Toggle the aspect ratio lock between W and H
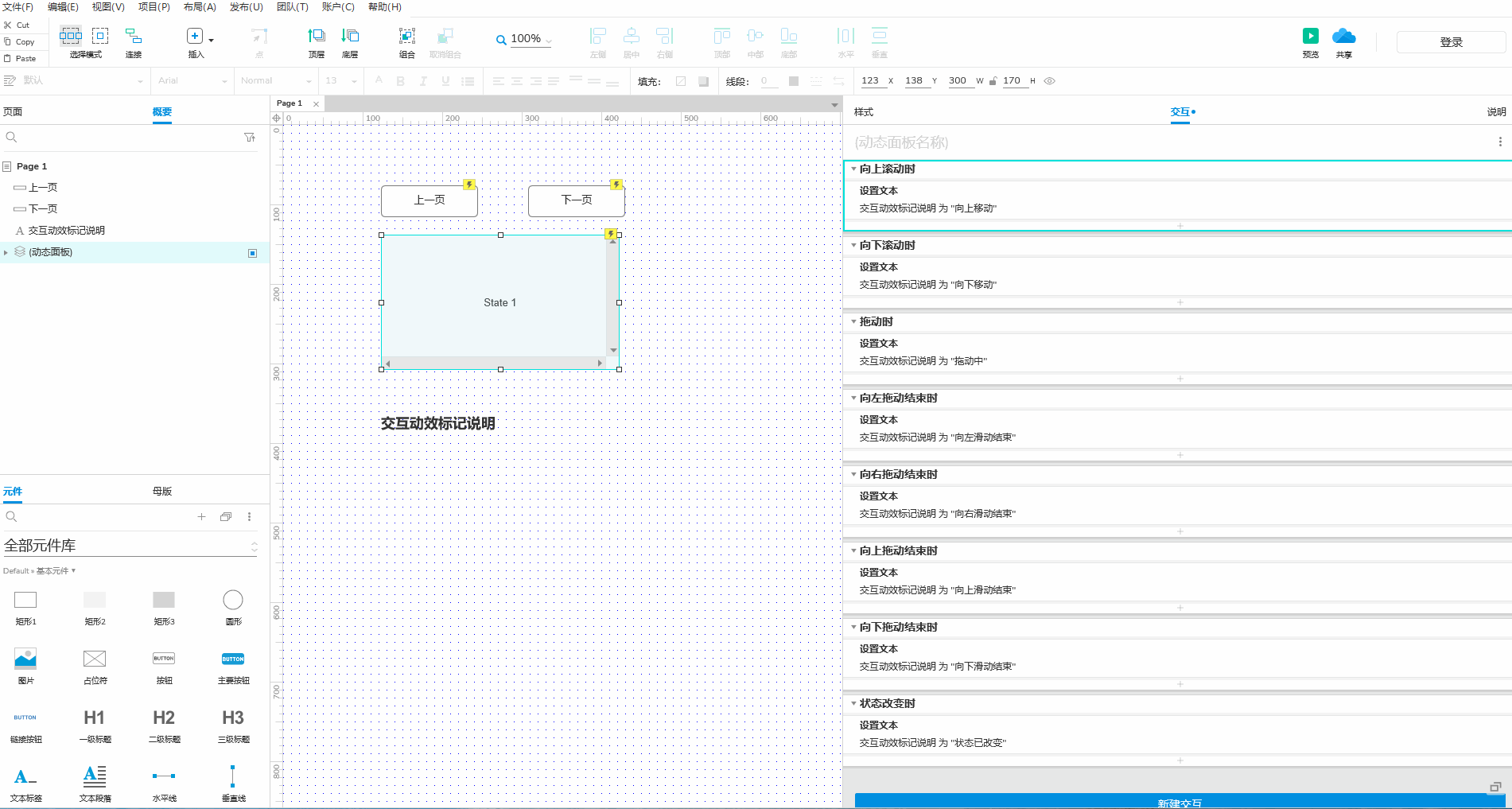The height and width of the screenshot is (809, 1512). pyautogui.click(x=993, y=81)
